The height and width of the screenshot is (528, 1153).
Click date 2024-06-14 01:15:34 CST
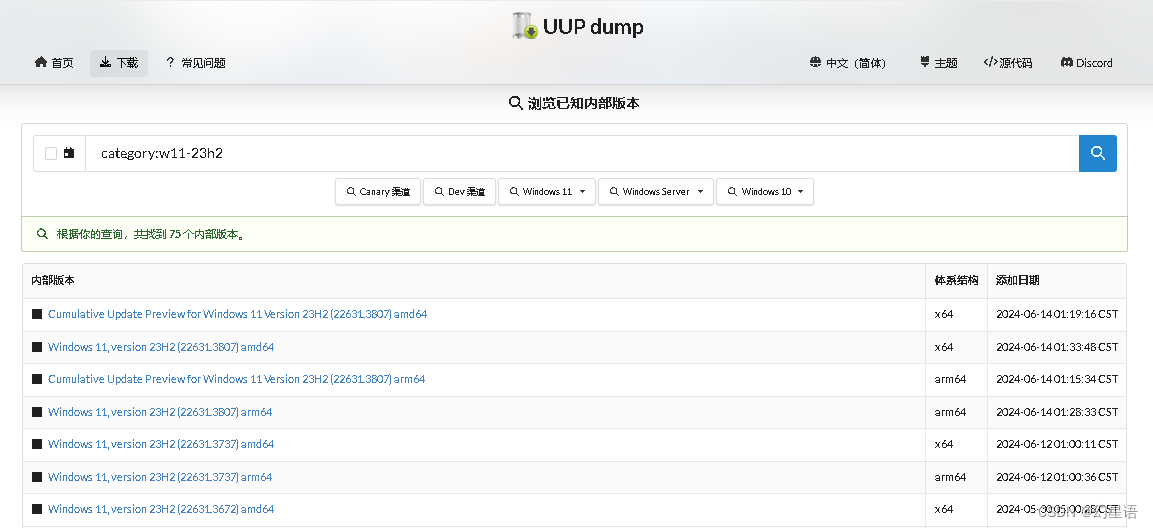[x=1057, y=379]
